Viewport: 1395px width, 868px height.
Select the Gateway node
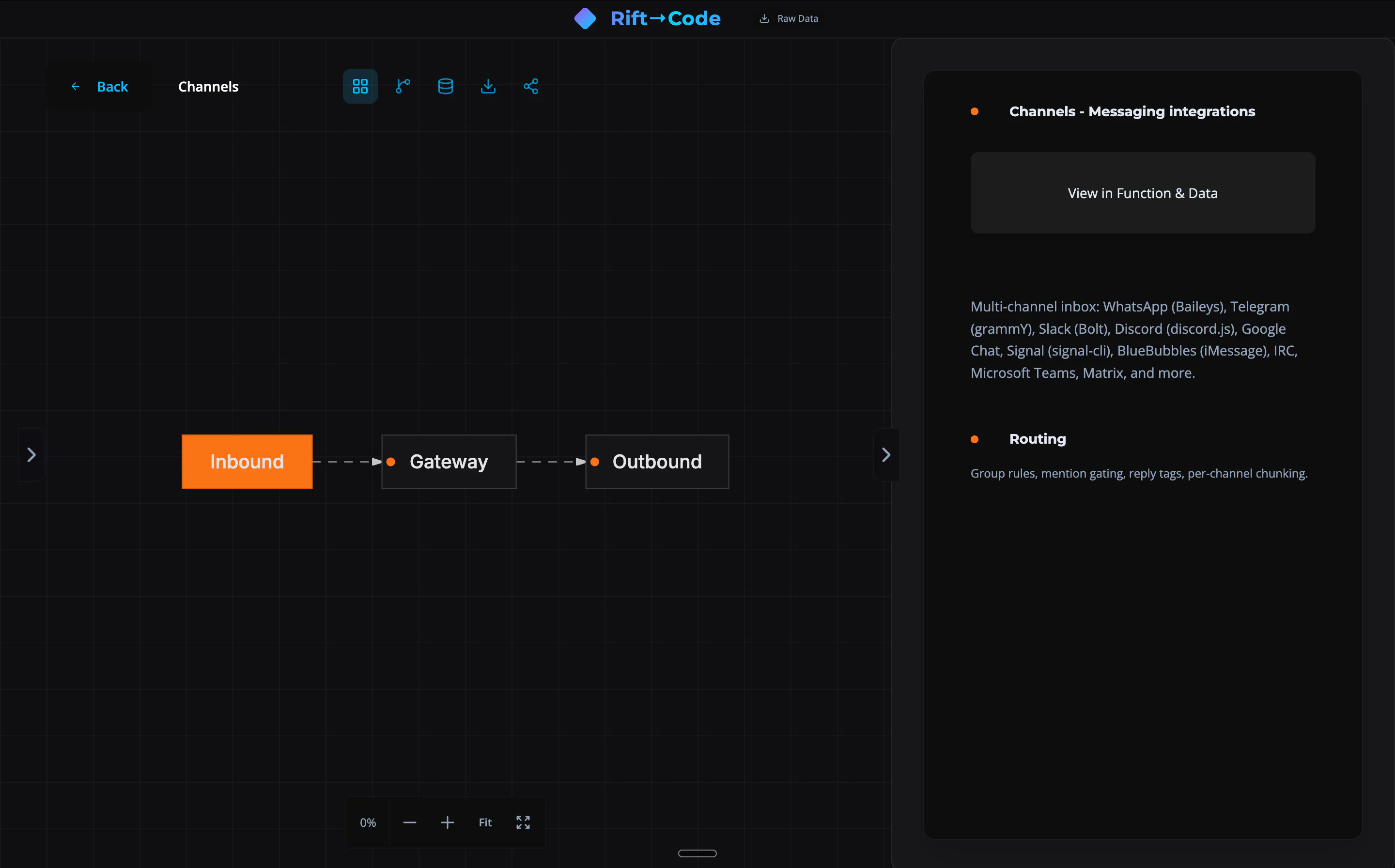(x=449, y=462)
